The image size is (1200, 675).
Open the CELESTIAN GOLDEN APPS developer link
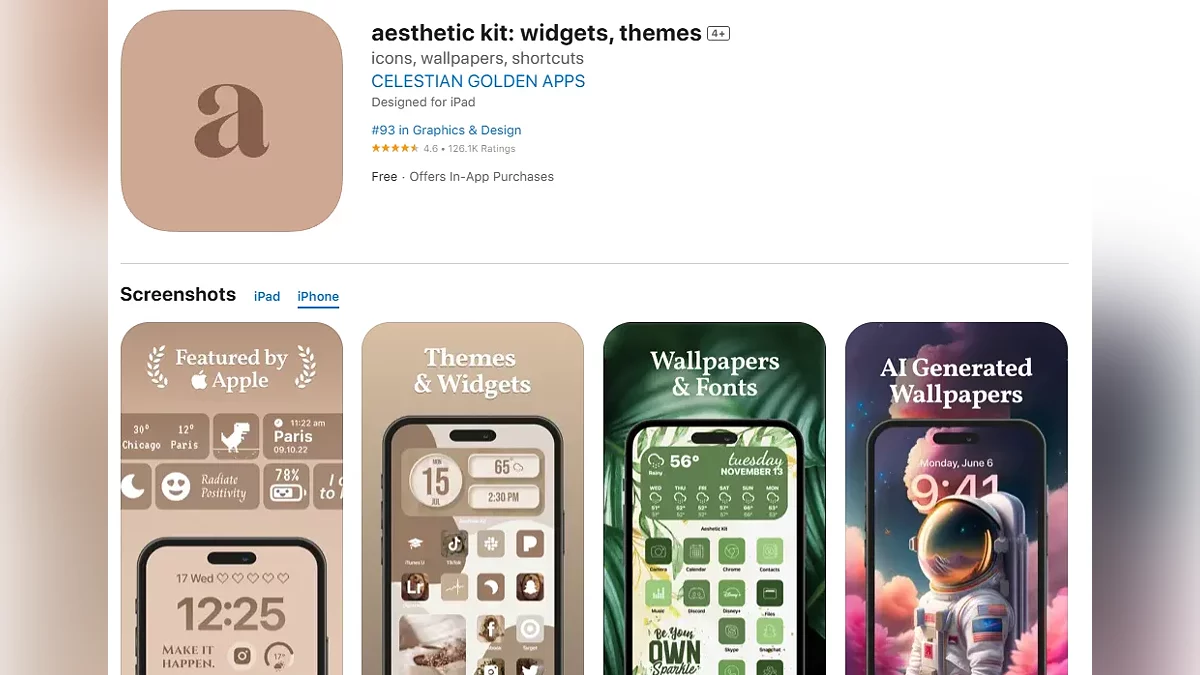(478, 81)
